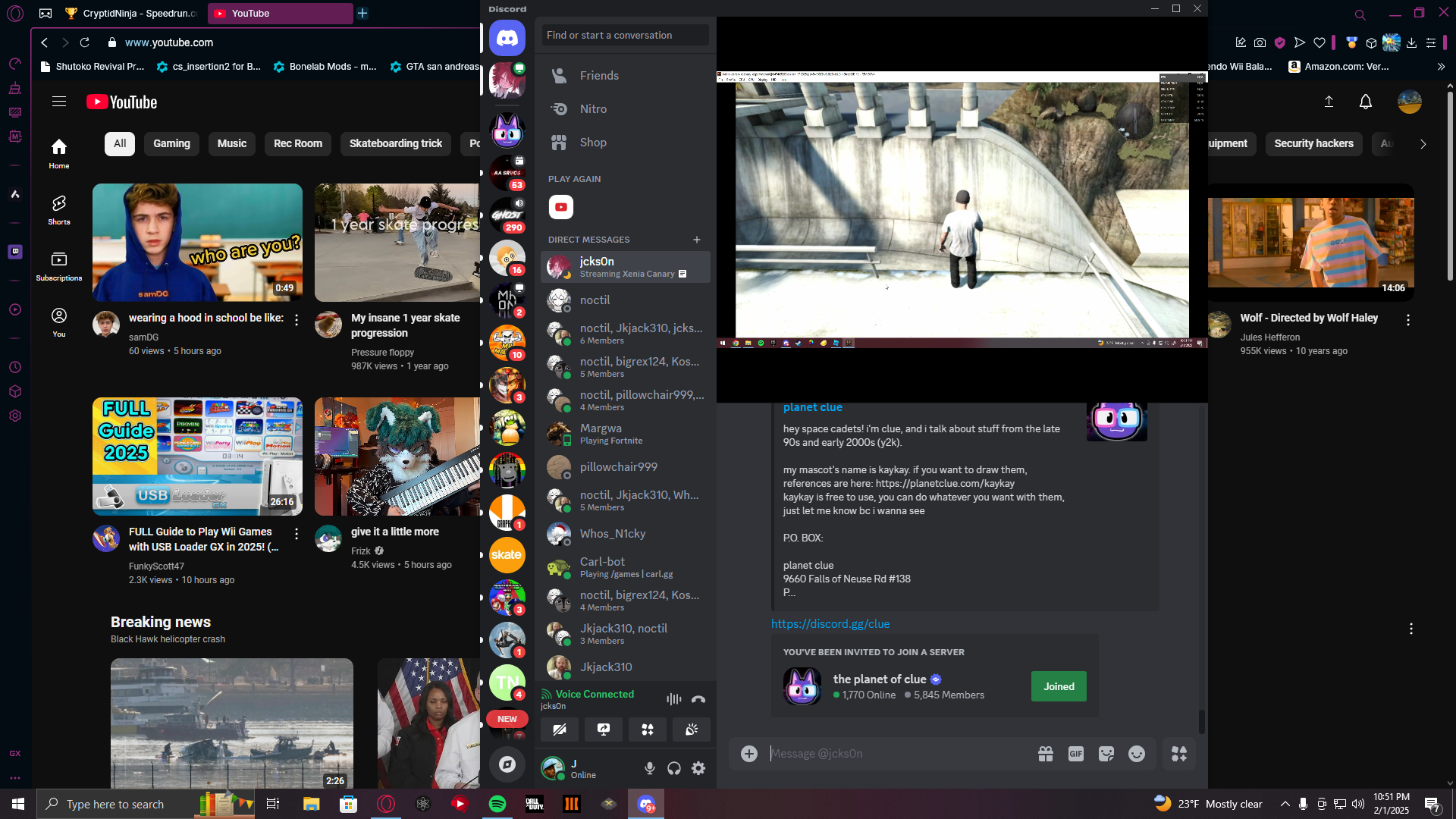Viewport: 1456px width, 819px height.
Task: Create new direct message plus icon
Action: (x=697, y=240)
